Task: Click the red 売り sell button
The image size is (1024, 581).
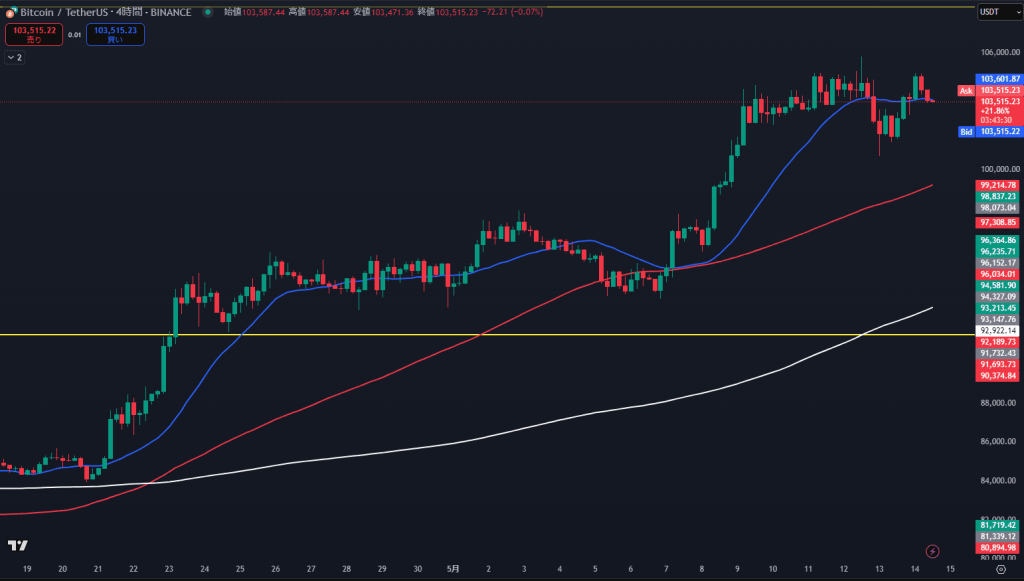Action: (x=34, y=35)
